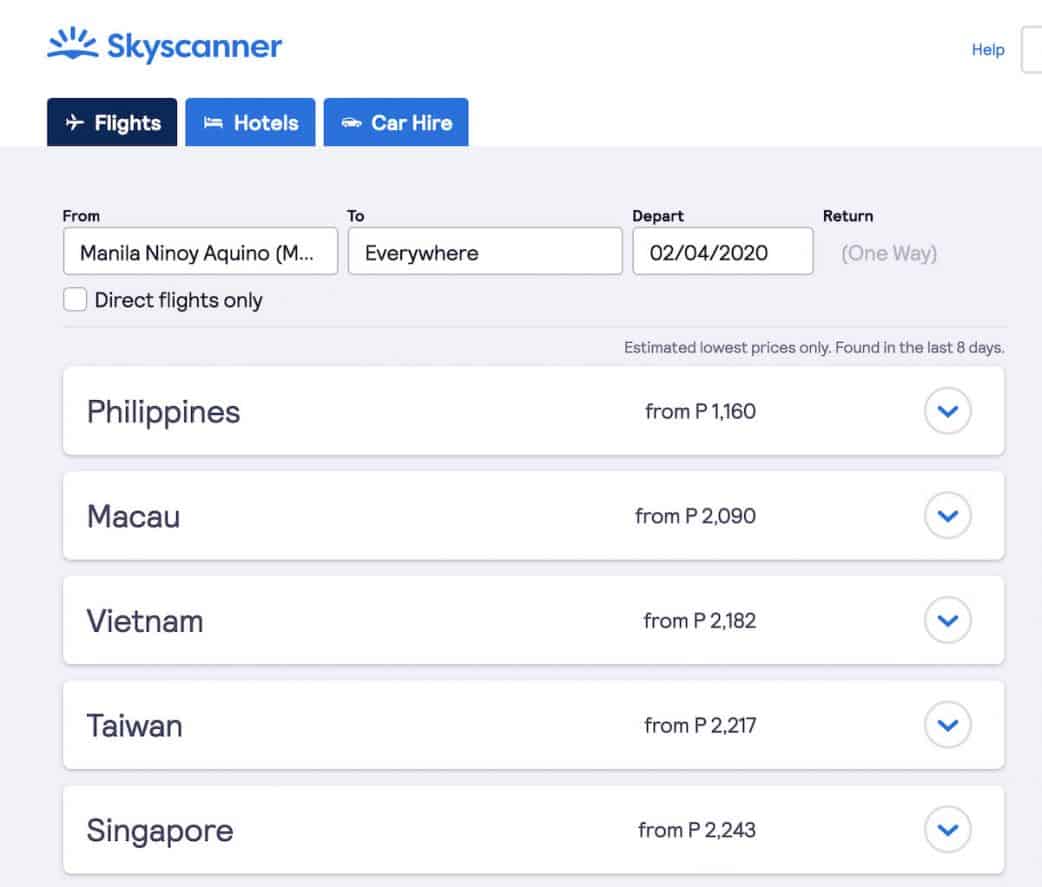Open the Help link
This screenshot has width=1042, height=887.
coord(987,49)
